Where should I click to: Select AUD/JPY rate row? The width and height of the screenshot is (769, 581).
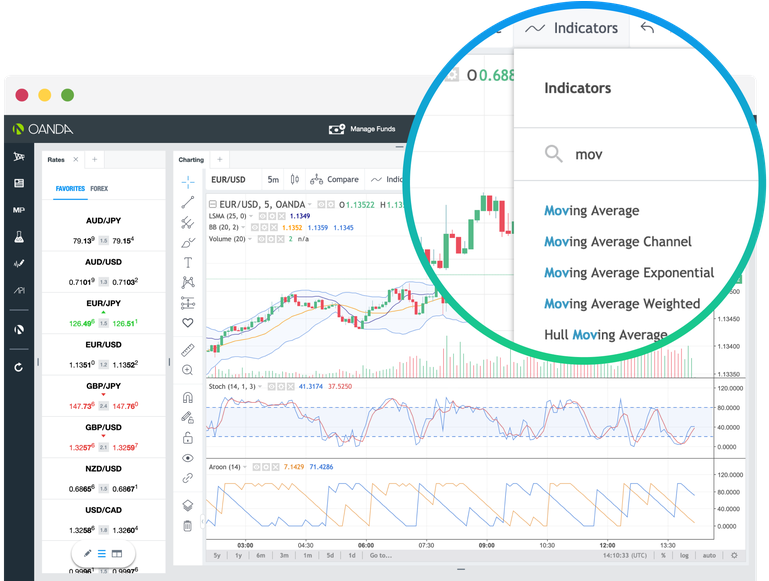[103, 230]
